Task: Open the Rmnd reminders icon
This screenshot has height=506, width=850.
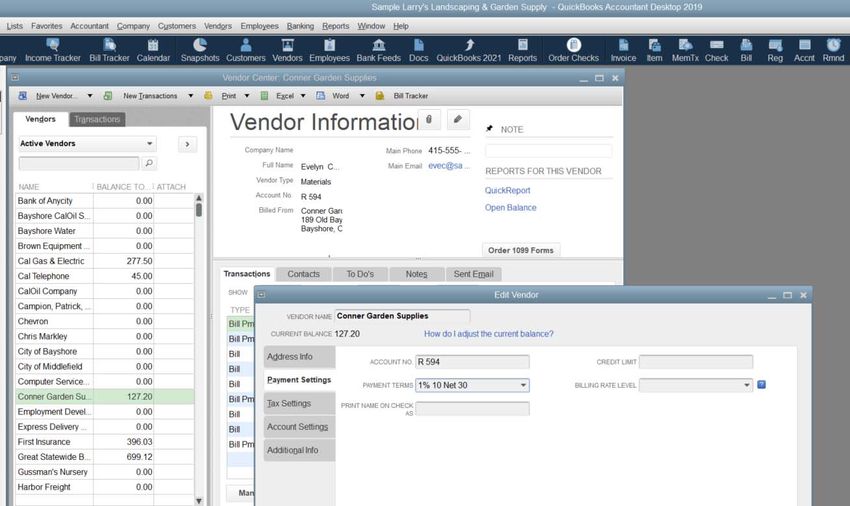Action: 833,50
